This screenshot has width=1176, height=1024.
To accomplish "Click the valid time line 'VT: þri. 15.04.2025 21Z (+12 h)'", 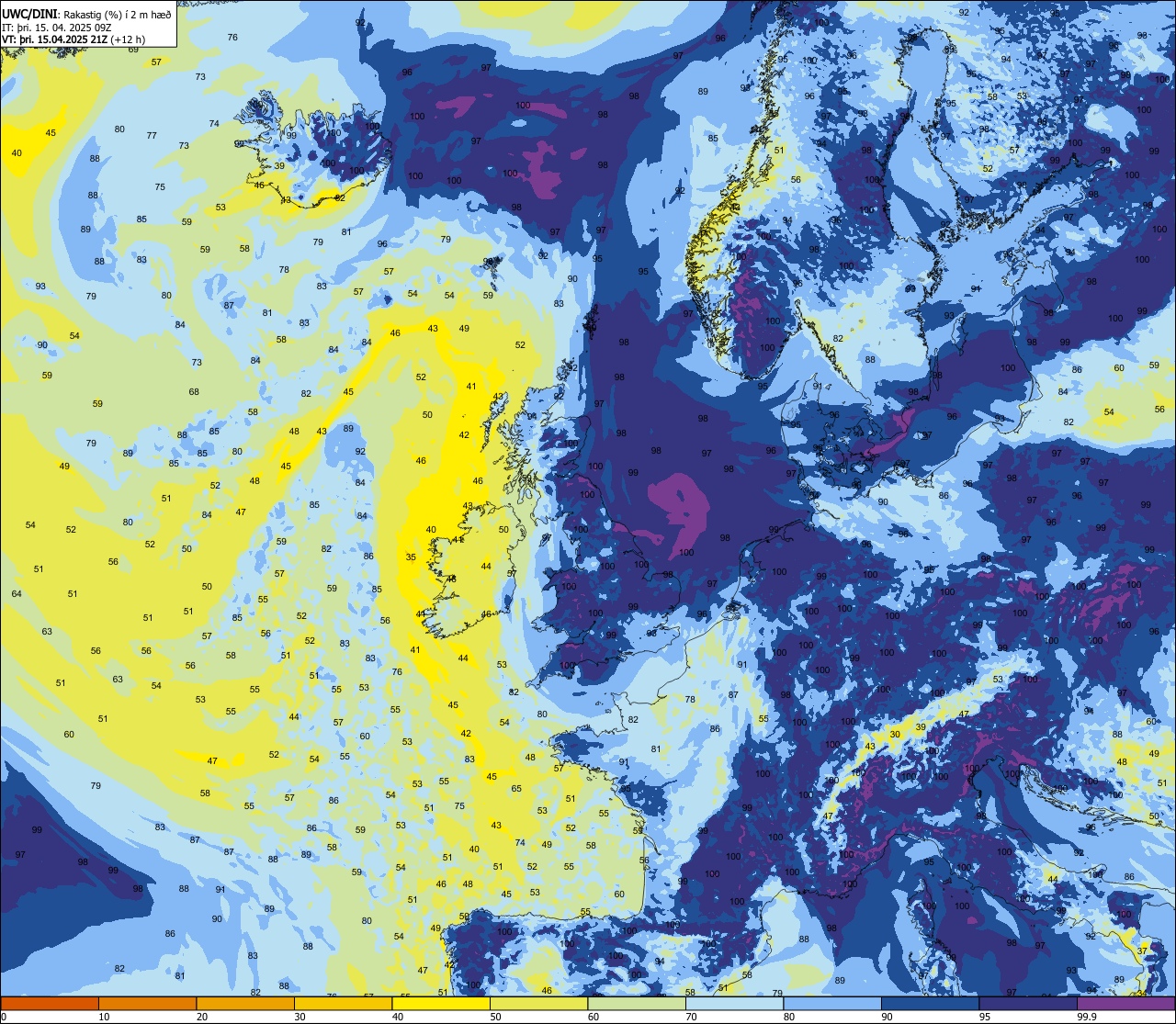I will [x=73, y=39].
